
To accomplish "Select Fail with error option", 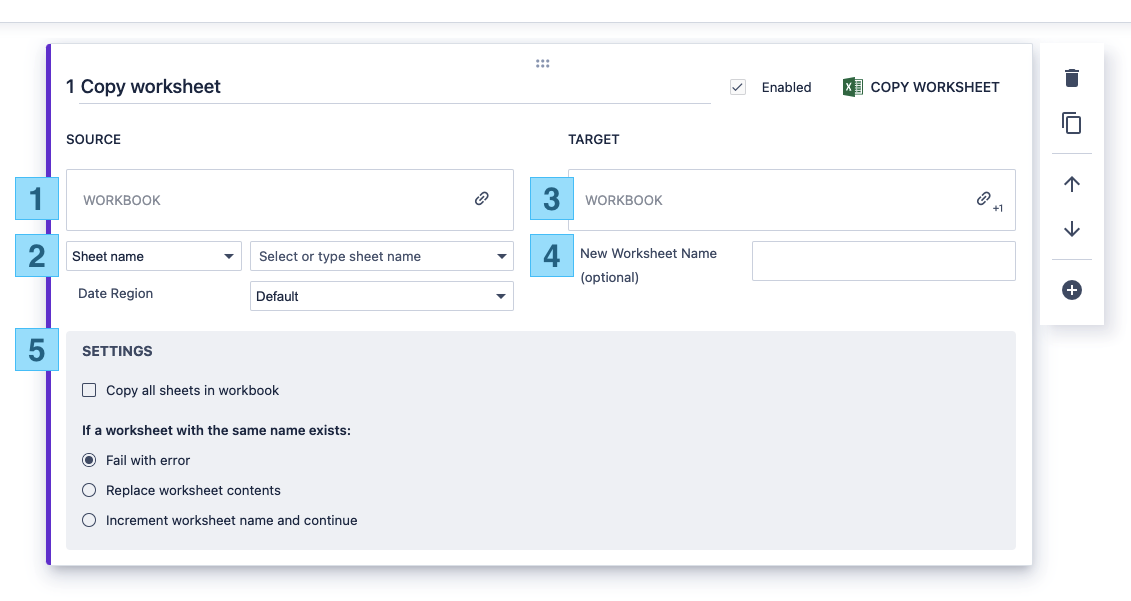I will (x=89, y=460).
